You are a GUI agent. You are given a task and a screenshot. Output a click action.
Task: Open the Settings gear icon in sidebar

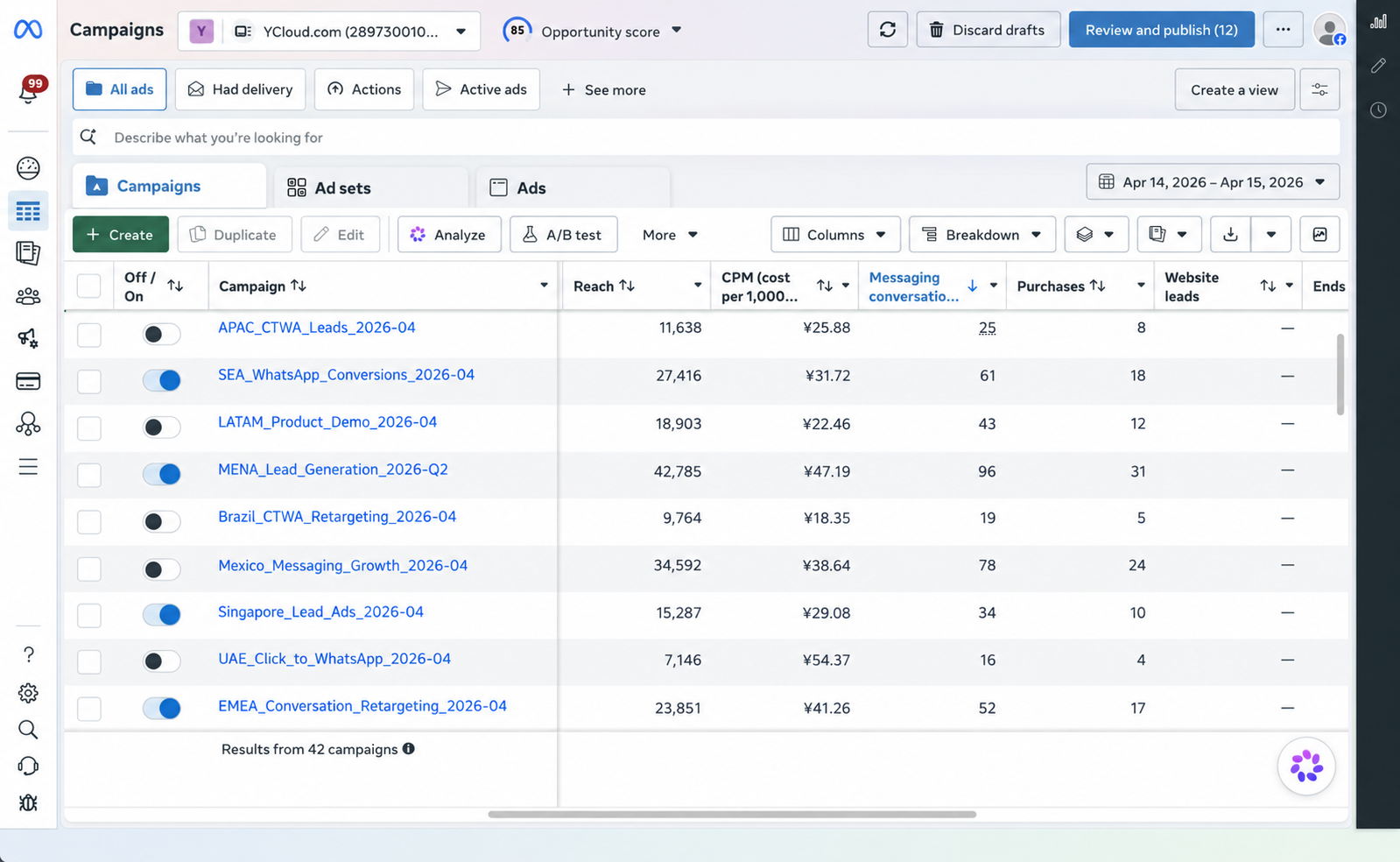pyautogui.click(x=28, y=693)
